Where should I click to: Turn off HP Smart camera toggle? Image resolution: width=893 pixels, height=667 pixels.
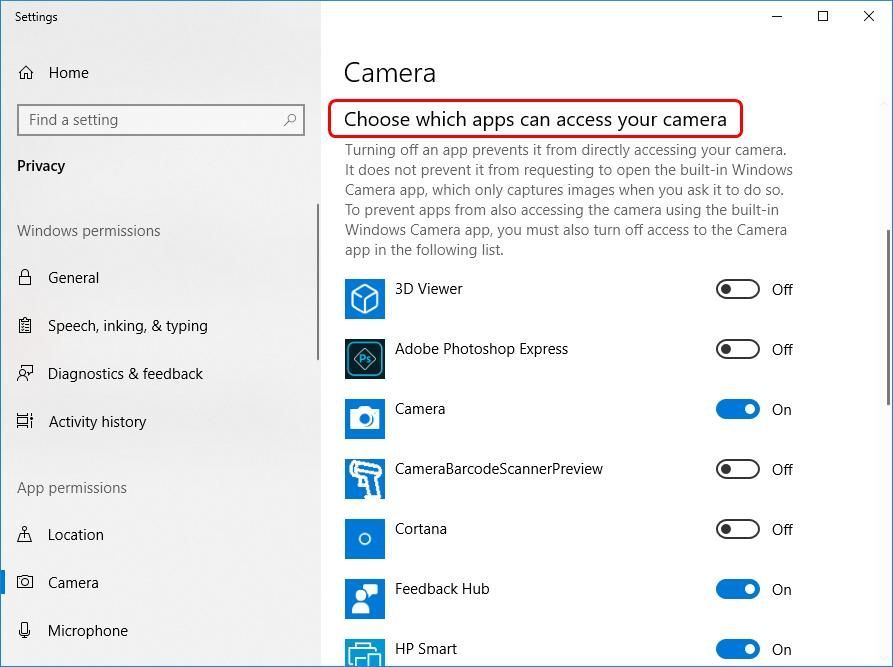[x=738, y=650]
